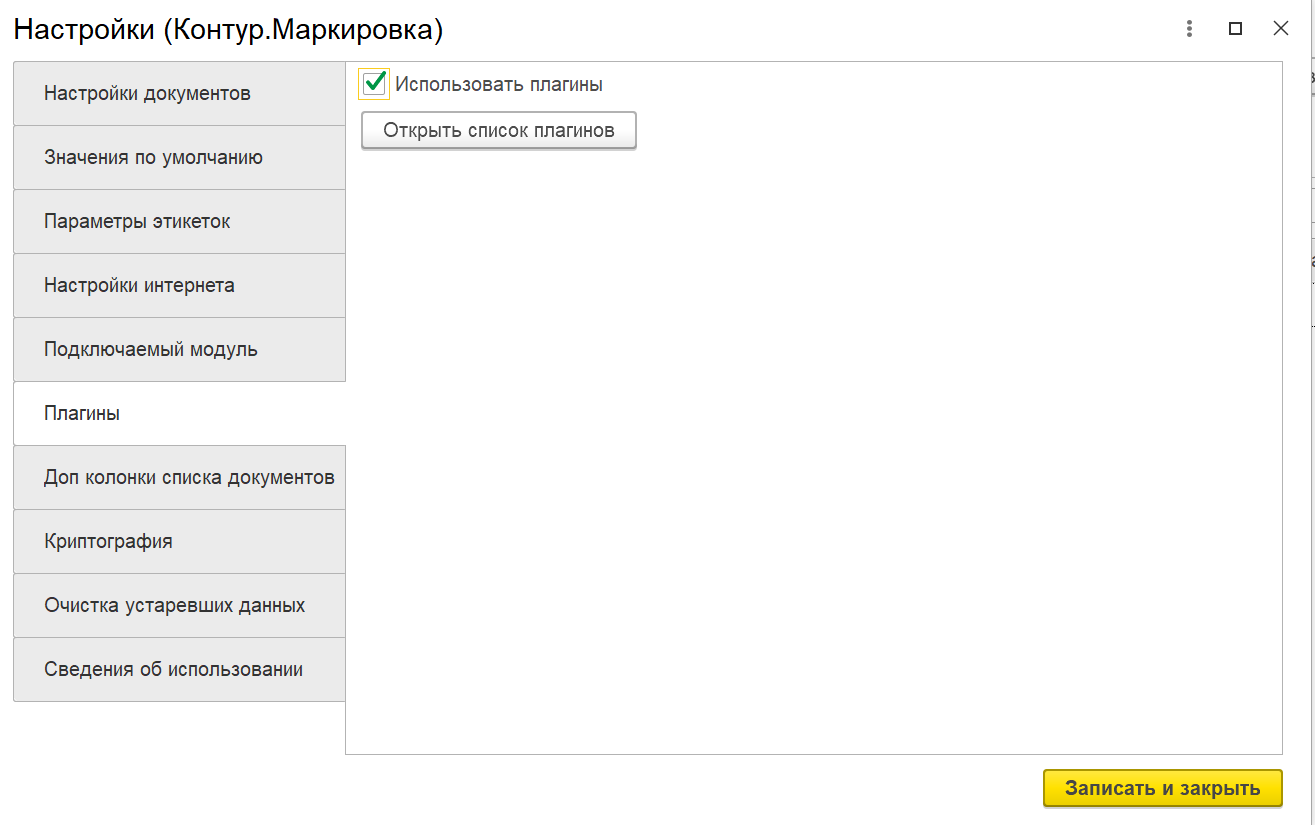
Task: Click the Использовать плагины label text
Action: click(499, 84)
